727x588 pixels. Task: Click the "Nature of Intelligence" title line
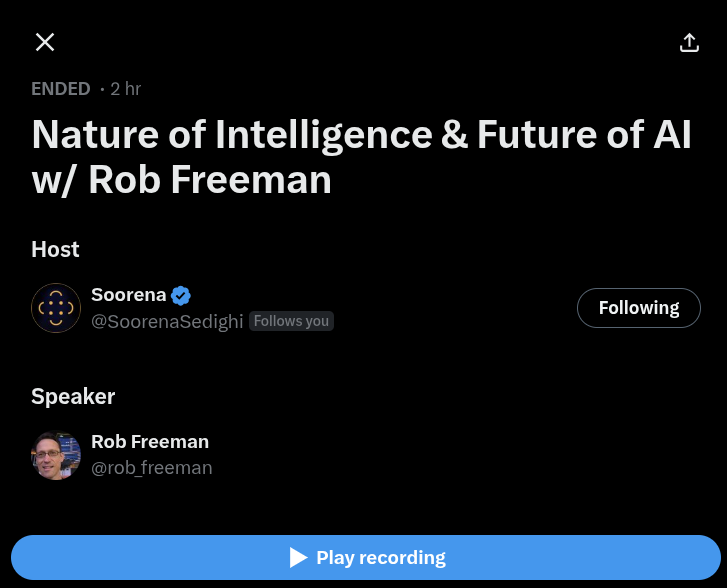[361, 134]
